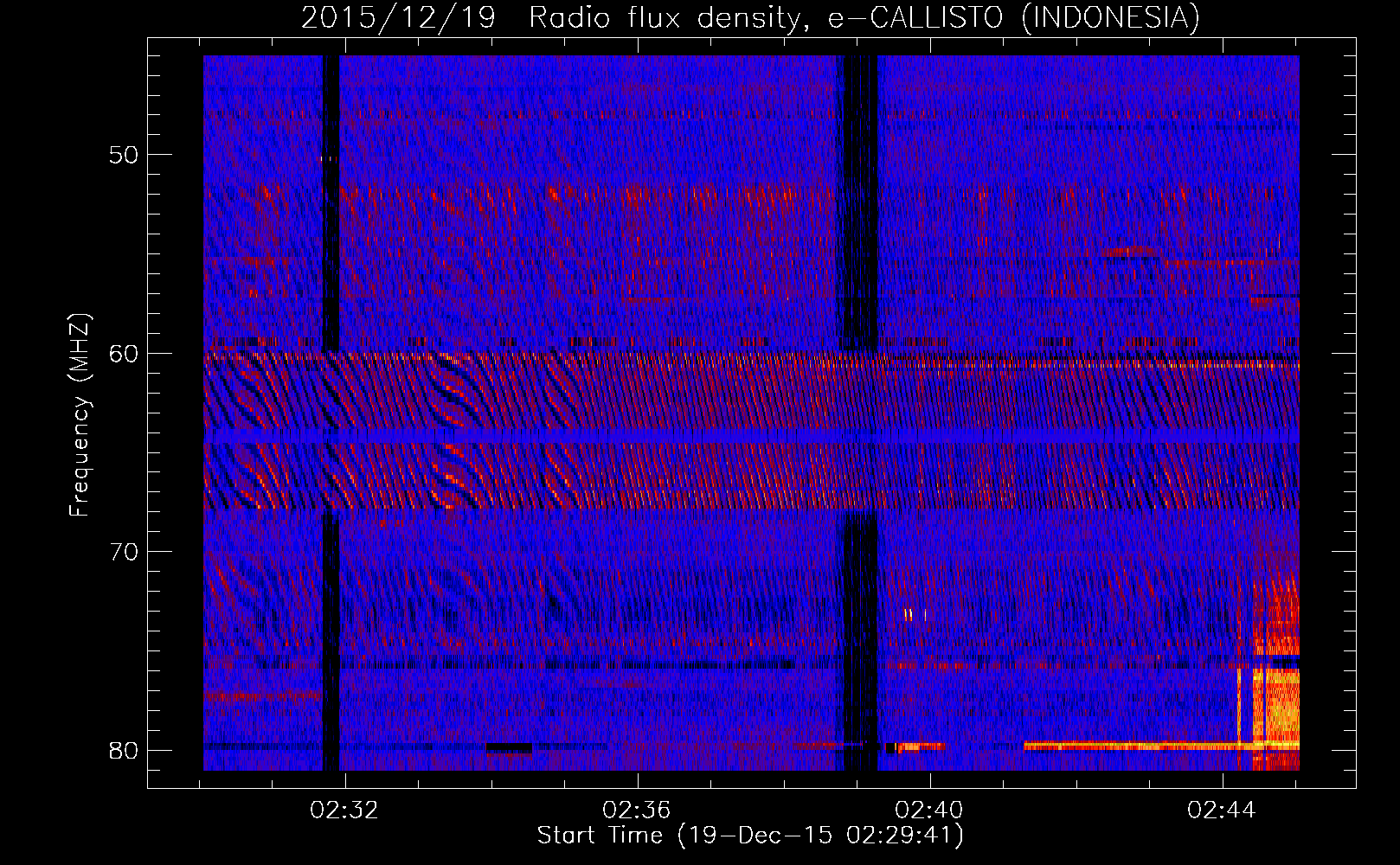Click the yellow horizontal line at 80 MHz
1400x865 pixels.
click(1161, 745)
